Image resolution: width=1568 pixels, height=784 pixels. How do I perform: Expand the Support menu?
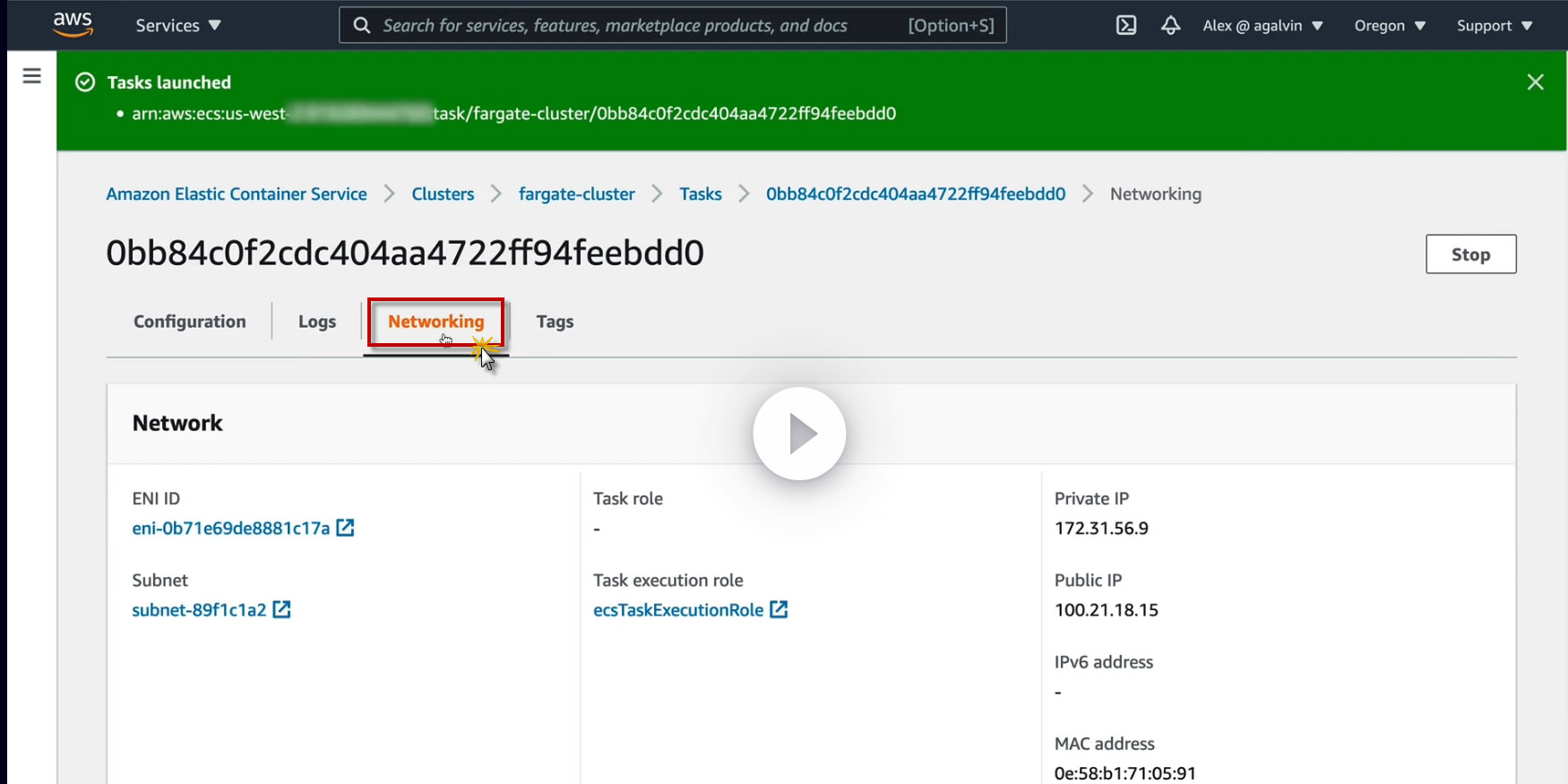[1495, 25]
